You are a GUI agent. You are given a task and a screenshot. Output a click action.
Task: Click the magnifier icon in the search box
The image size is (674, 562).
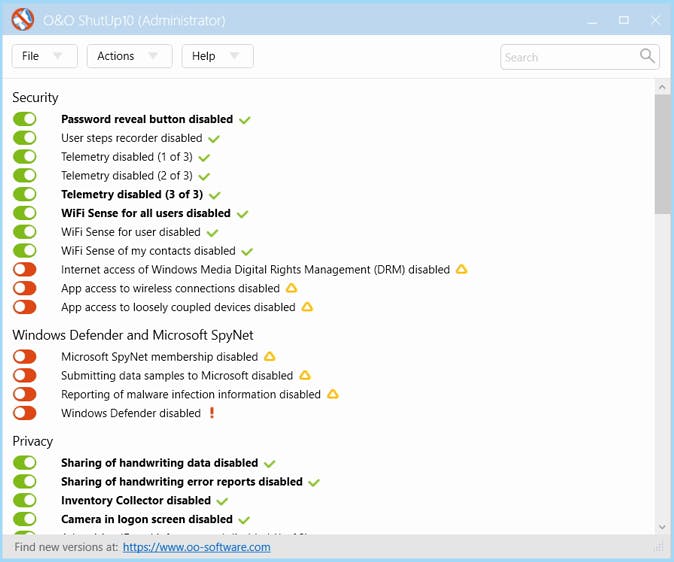(x=647, y=56)
